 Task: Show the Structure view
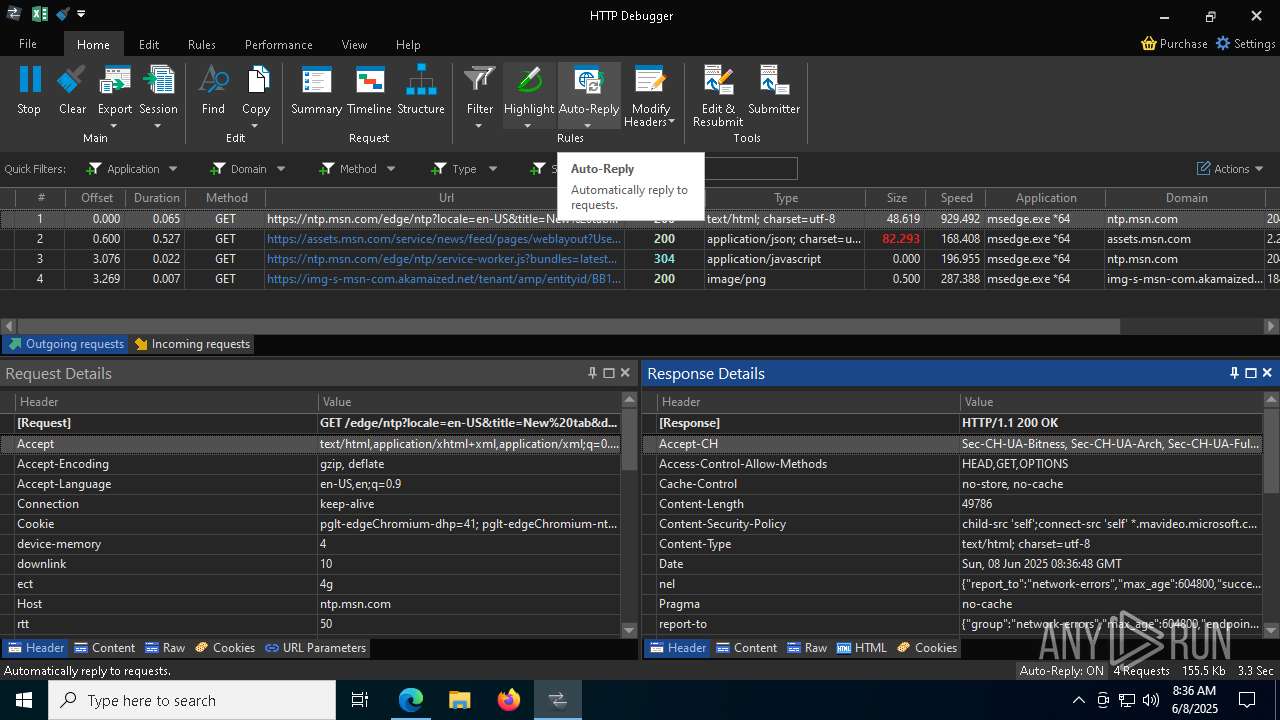pyautogui.click(x=421, y=90)
